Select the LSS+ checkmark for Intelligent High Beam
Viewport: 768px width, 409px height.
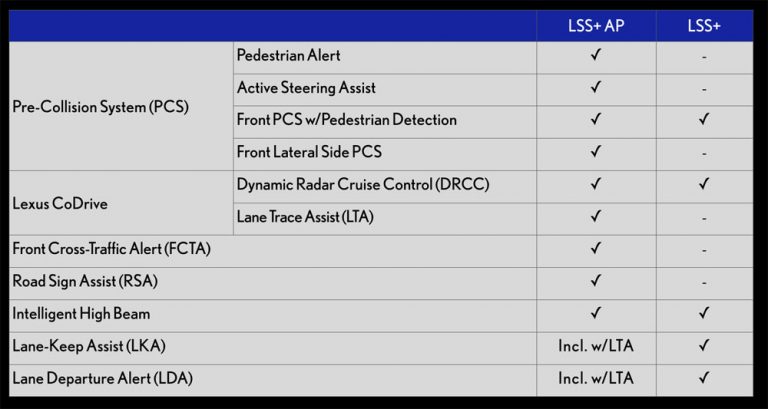pos(704,314)
